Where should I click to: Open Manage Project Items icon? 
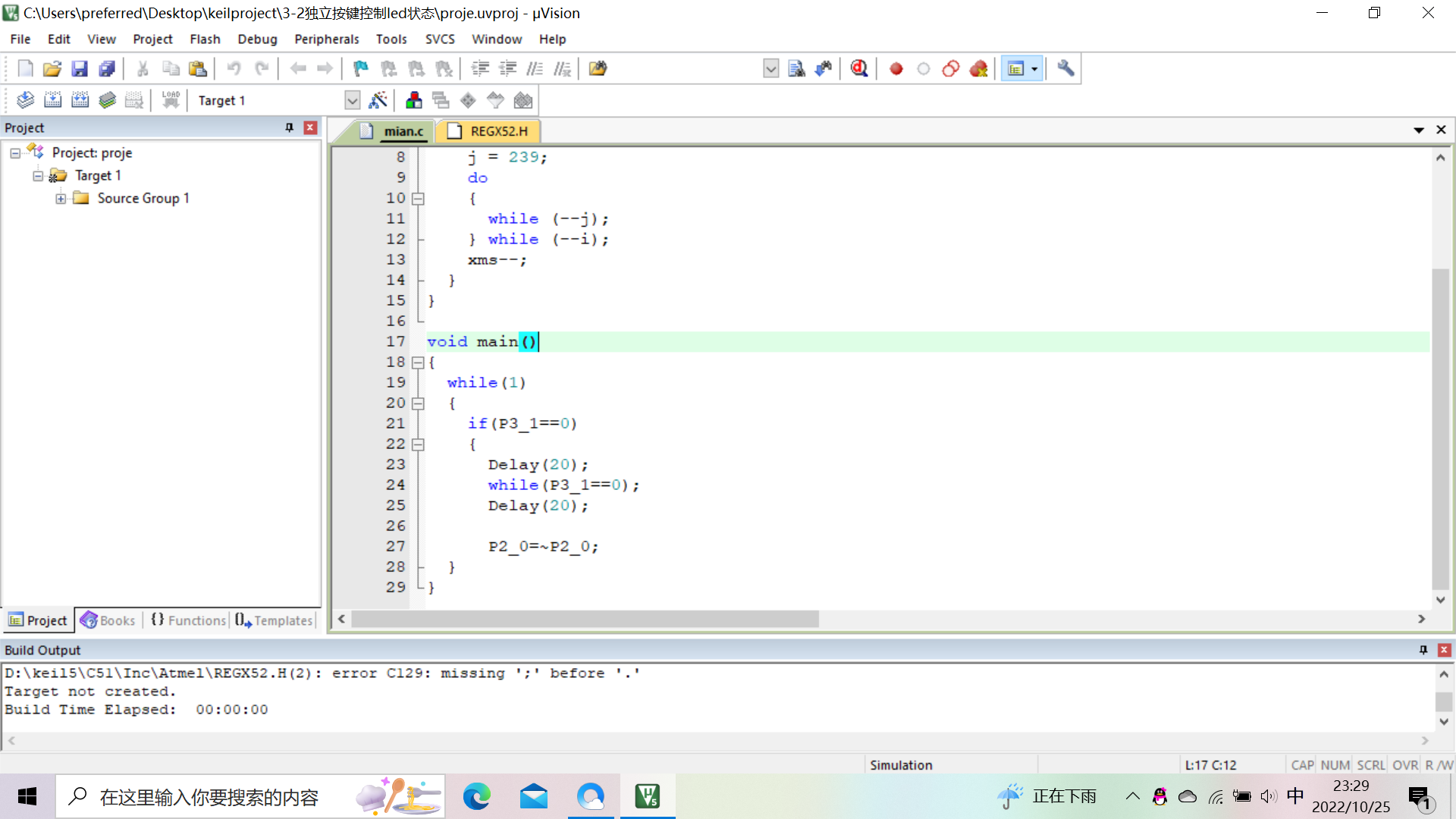413,100
